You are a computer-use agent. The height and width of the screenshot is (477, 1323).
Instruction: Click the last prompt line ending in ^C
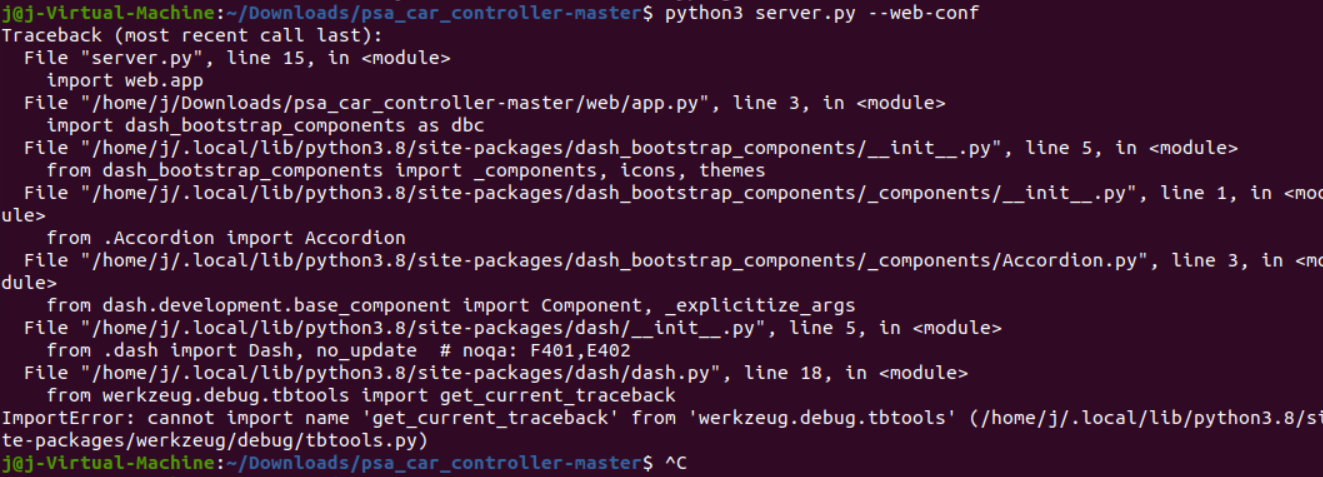click(x=344, y=463)
